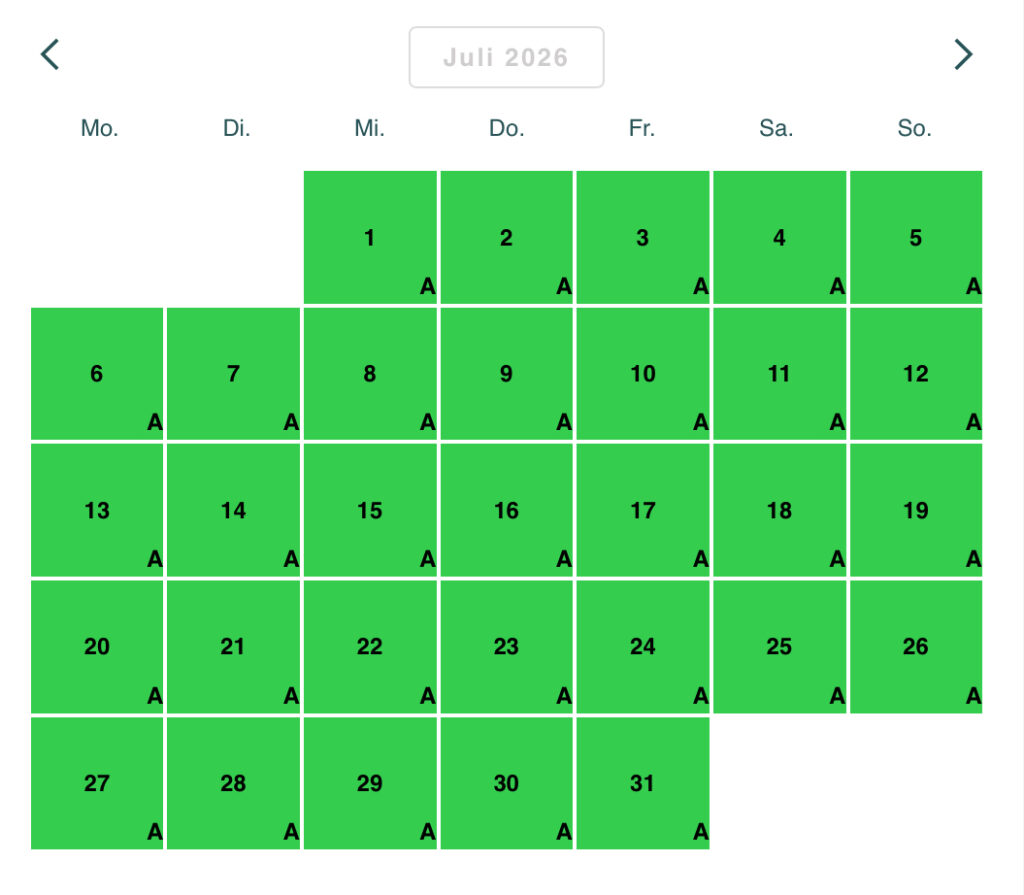Click Saturday July 11
The width and height of the screenshot is (1024, 895).
click(x=779, y=373)
